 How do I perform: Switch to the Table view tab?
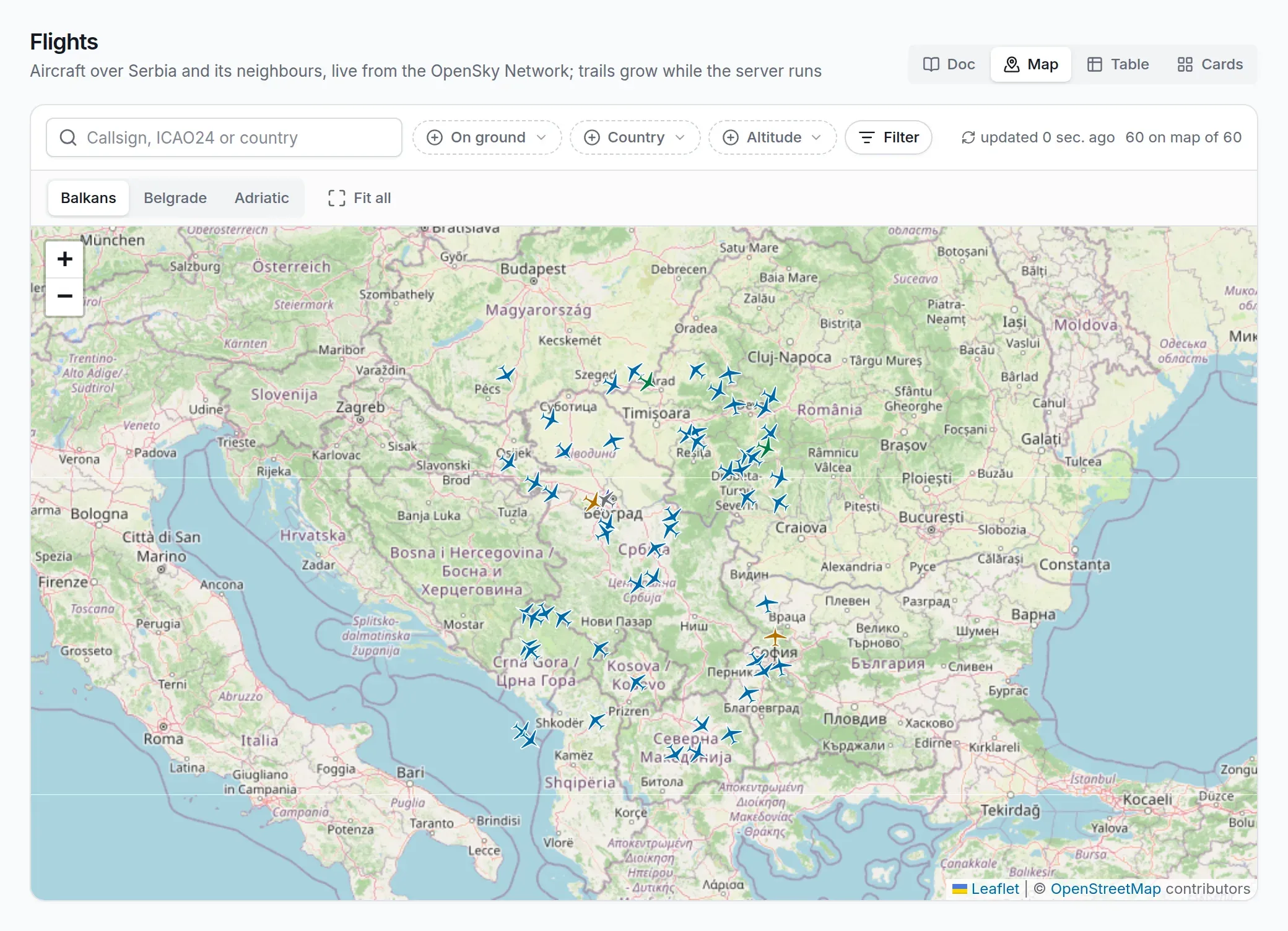click(x=1118, y=64)
